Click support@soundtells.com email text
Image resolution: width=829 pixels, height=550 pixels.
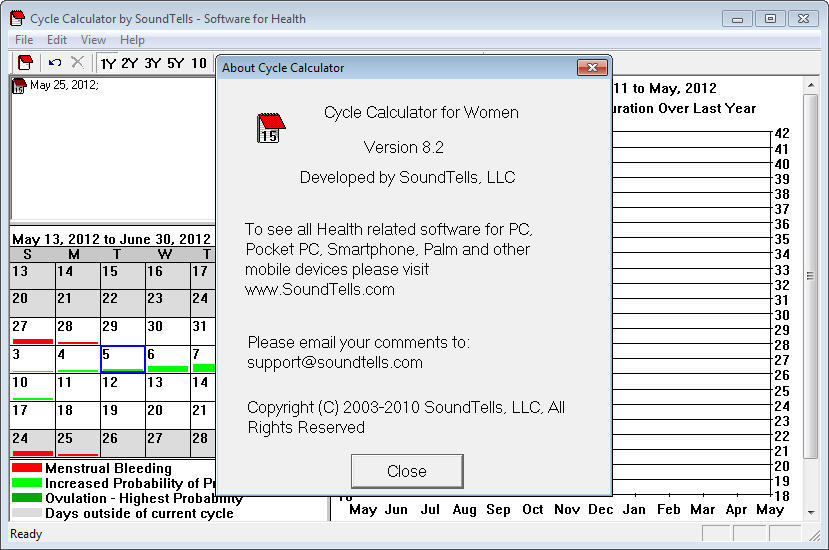point(335,363)
